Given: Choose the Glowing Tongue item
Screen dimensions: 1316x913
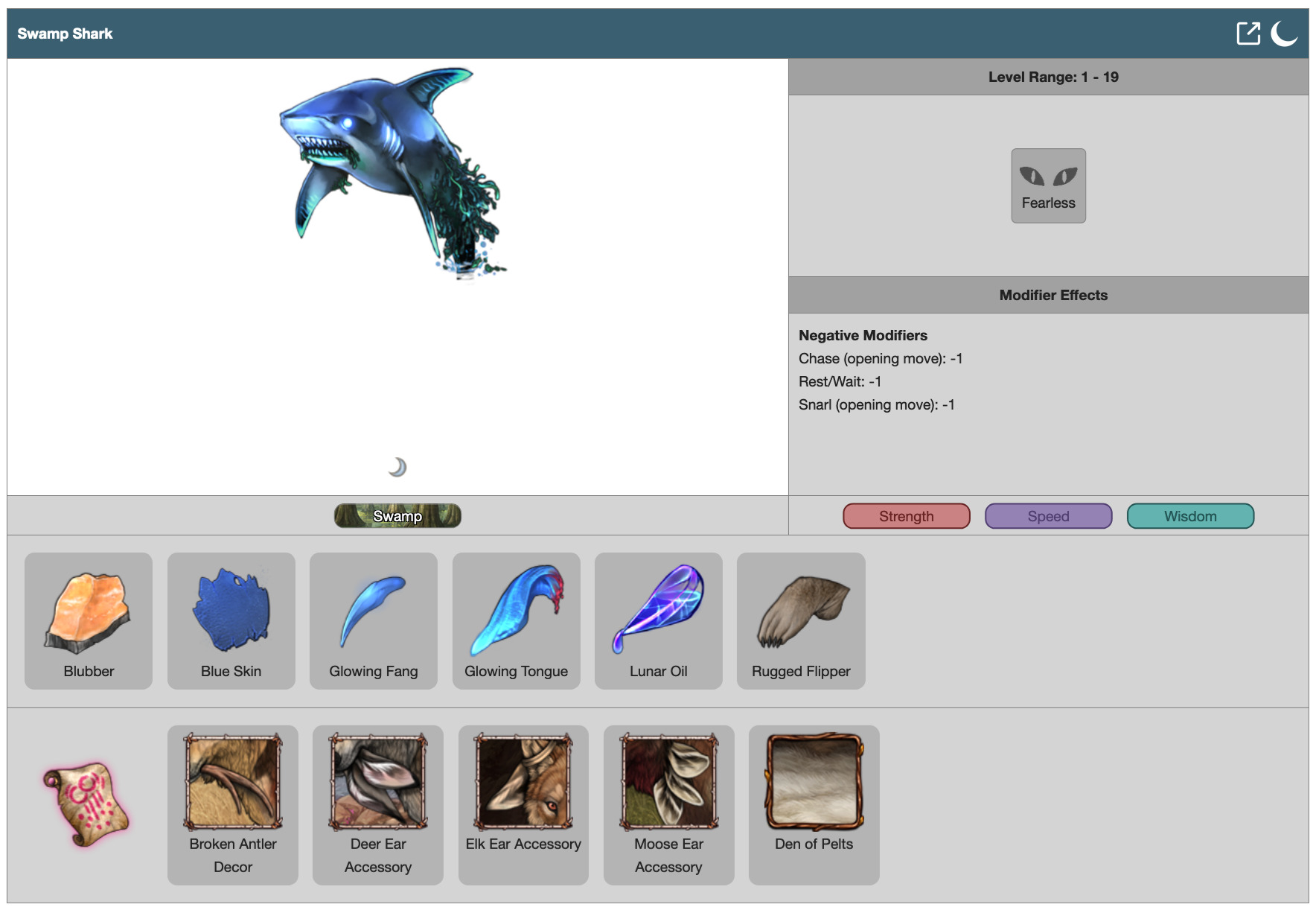Looking at the screenshot, I should click(516, 620).
